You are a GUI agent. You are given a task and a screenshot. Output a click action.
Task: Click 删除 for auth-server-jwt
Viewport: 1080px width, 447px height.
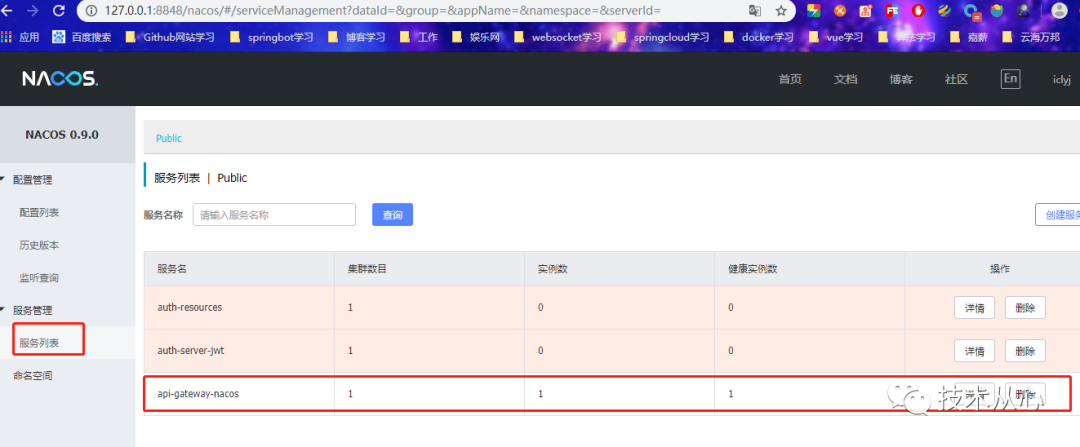[x=1025, y=351]
